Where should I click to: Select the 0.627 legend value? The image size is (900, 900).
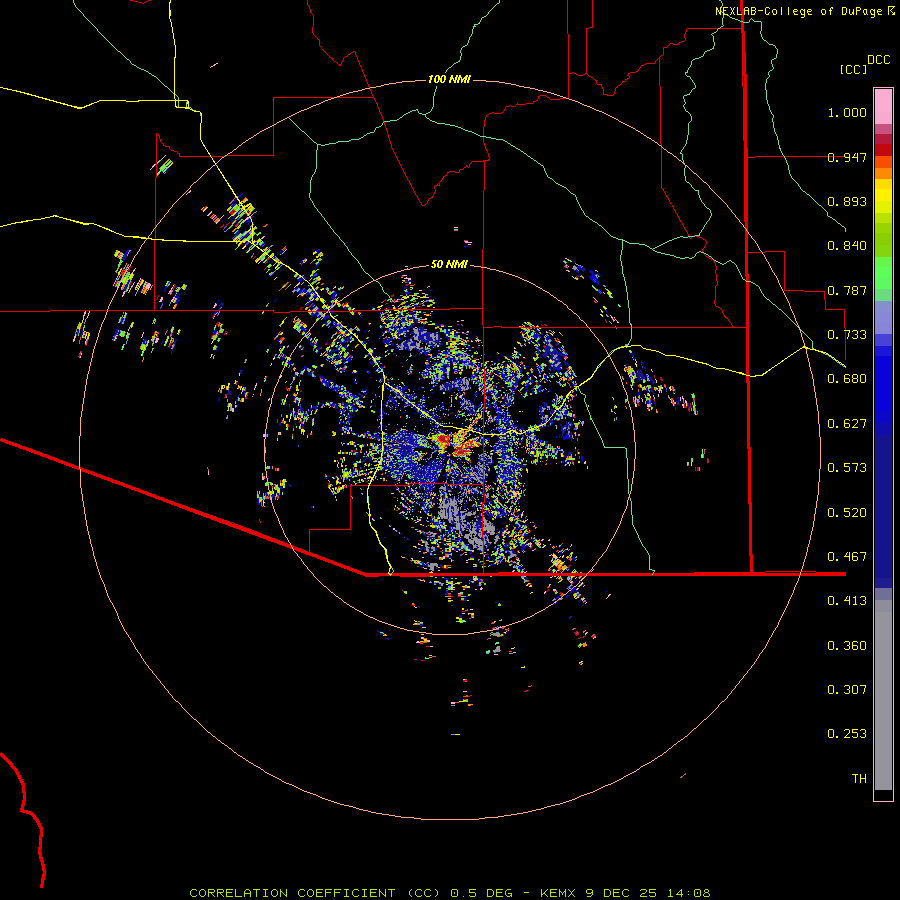tap(847, 424)
